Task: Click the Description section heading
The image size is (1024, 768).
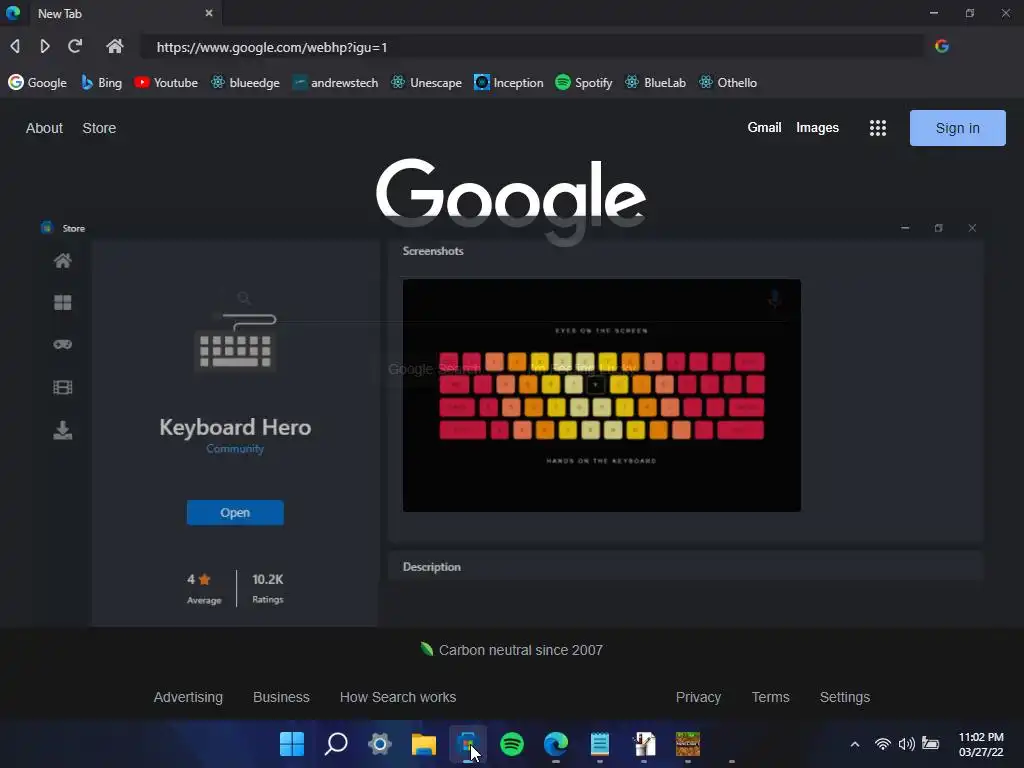Action: (432, 567)
